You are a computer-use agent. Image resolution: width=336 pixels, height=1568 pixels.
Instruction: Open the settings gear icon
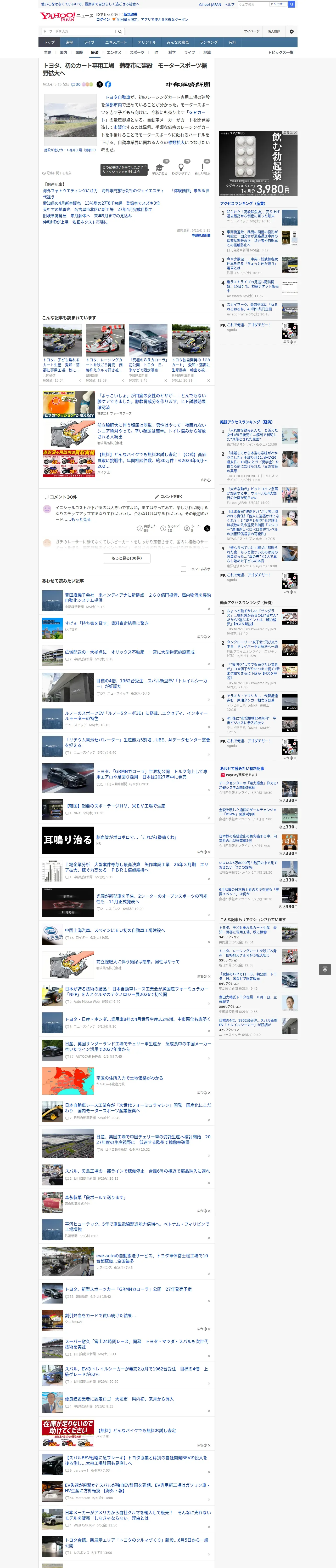click(292, 32)
